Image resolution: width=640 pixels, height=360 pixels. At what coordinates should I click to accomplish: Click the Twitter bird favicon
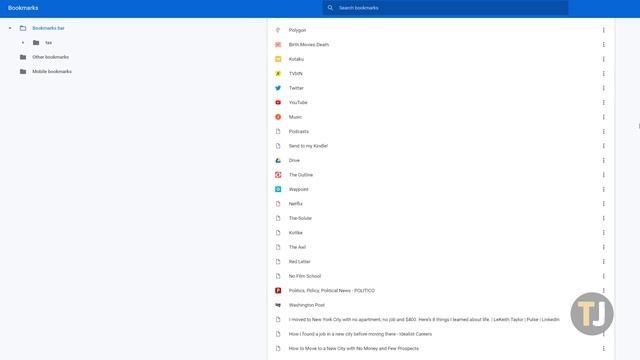click(x=278, y=88)
